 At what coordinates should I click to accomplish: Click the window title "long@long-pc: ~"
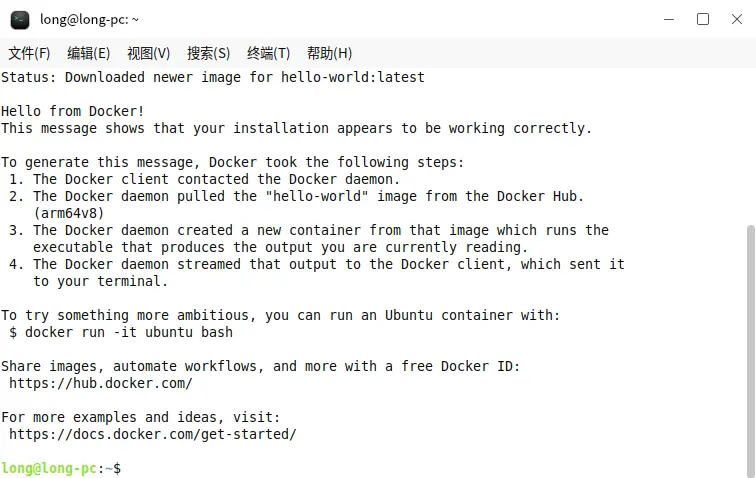pyautogui.click(x=90, y=19)
